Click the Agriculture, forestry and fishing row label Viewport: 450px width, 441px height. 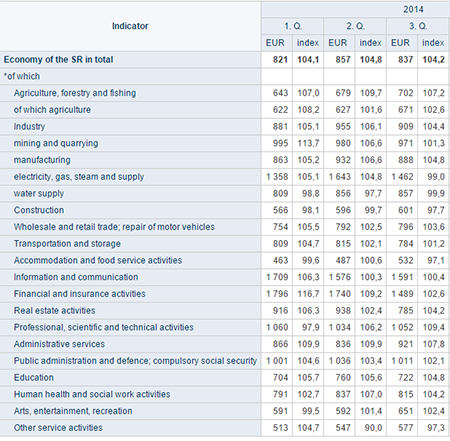click(75, 93)
